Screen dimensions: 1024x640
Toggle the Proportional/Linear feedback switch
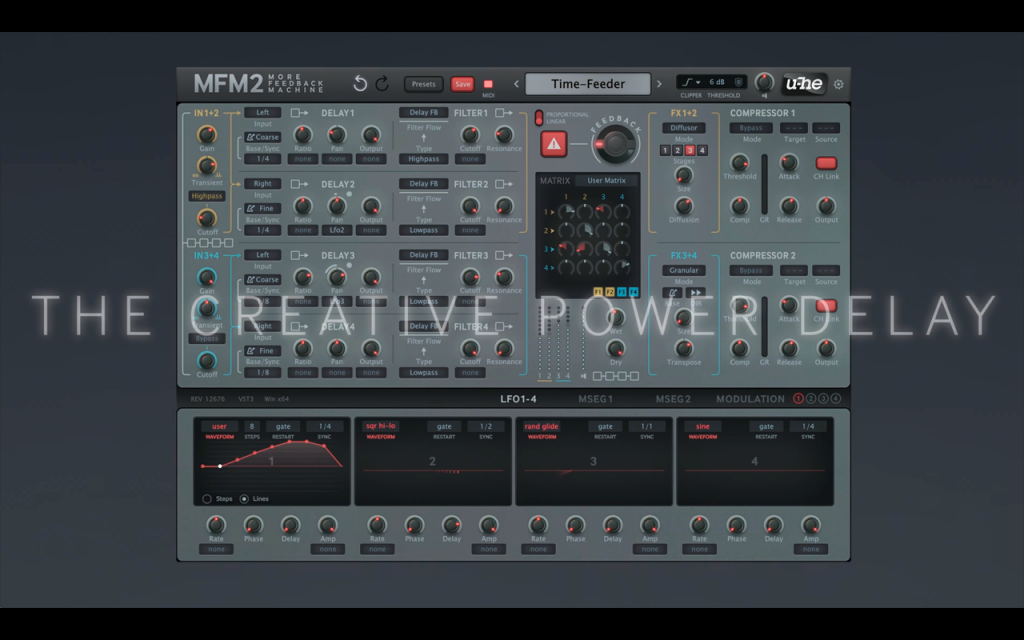point(539,118)
